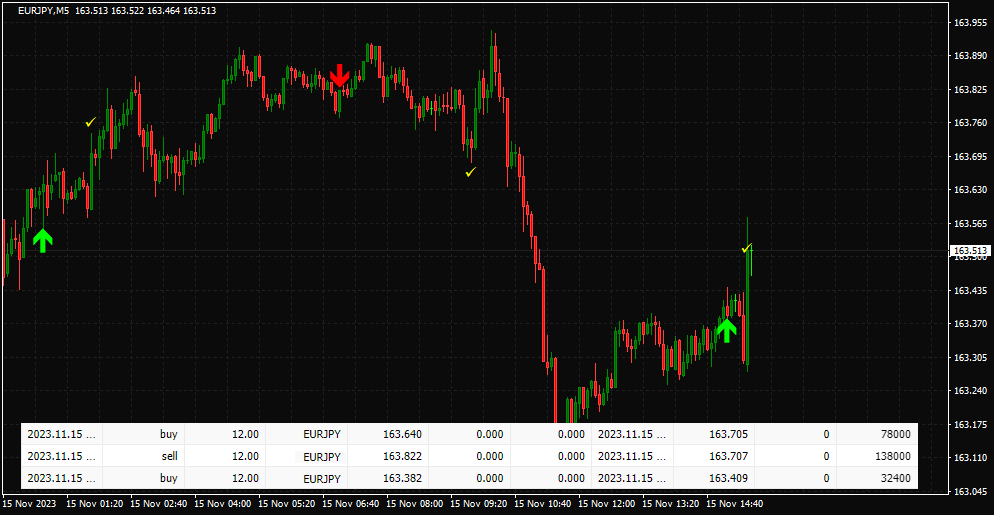Image resolution: width=994 pixels, height=515 pixels.
Task: Click the 163.305 price axis label
Action: tap(969, 357)
